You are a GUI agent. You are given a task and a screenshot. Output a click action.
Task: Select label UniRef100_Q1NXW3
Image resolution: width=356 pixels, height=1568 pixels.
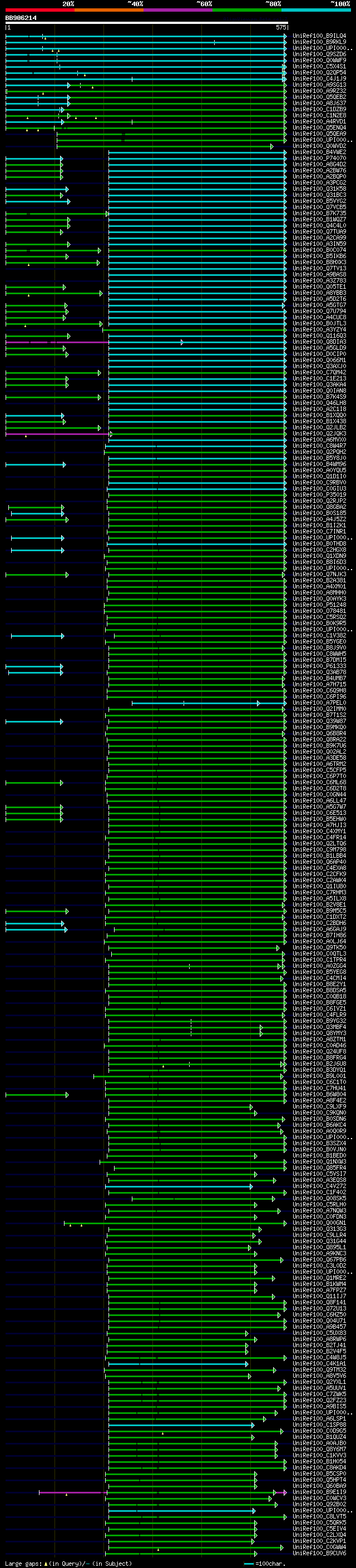coord(319,1162)
